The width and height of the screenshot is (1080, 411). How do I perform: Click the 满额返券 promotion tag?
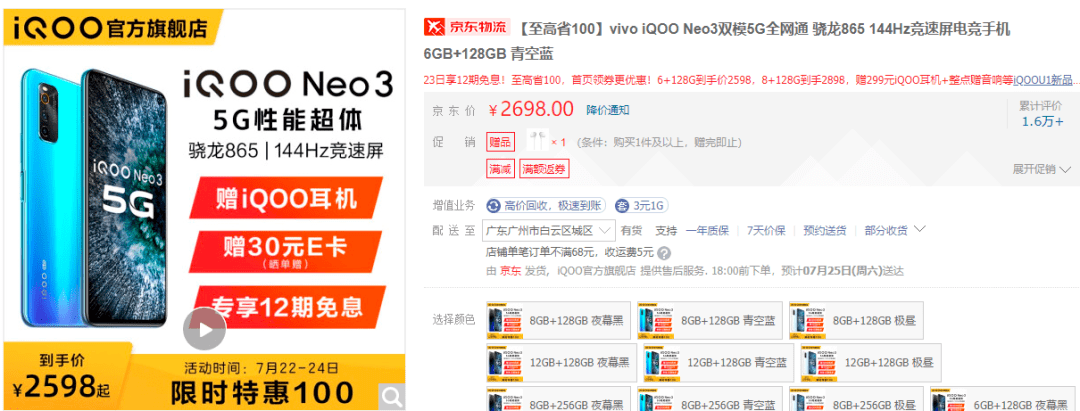(x=544, y=169)
